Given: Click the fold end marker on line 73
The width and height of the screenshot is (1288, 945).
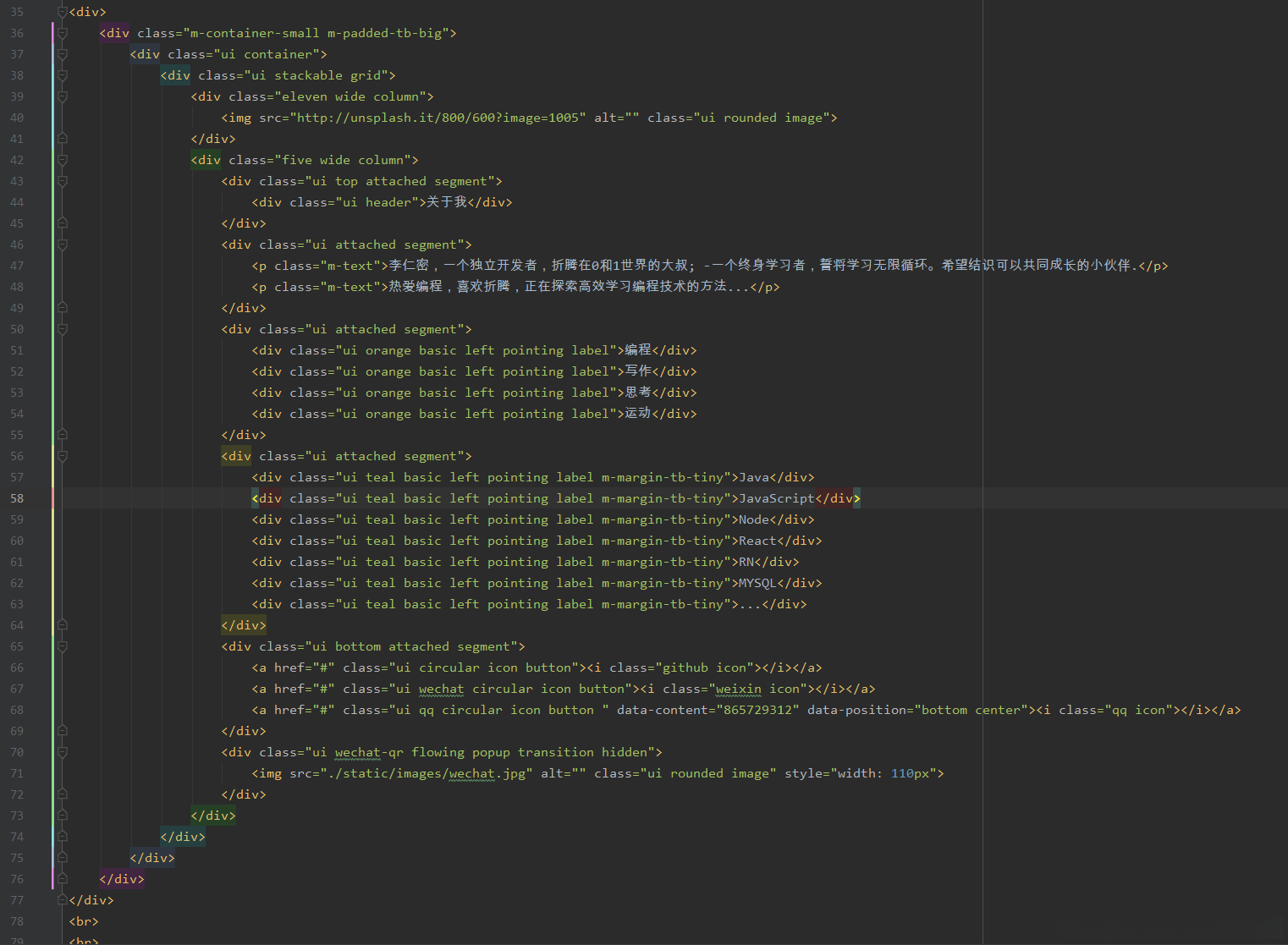Looking at the screenshot, I should point(62,816).
